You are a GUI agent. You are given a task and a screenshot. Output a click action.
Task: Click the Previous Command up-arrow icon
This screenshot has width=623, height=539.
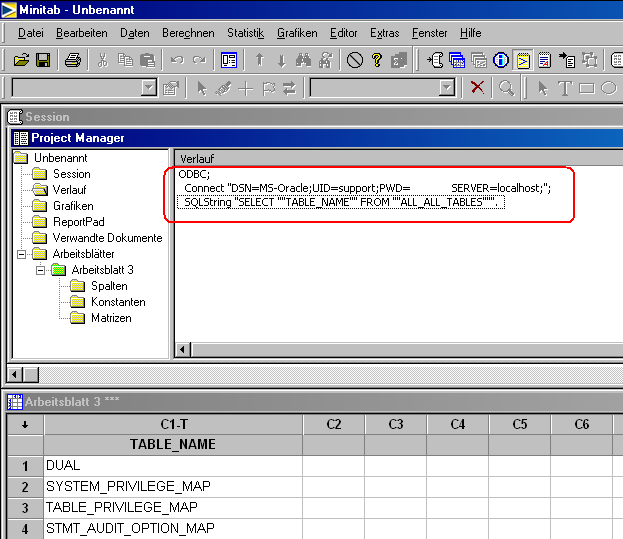tap(259, 60)
